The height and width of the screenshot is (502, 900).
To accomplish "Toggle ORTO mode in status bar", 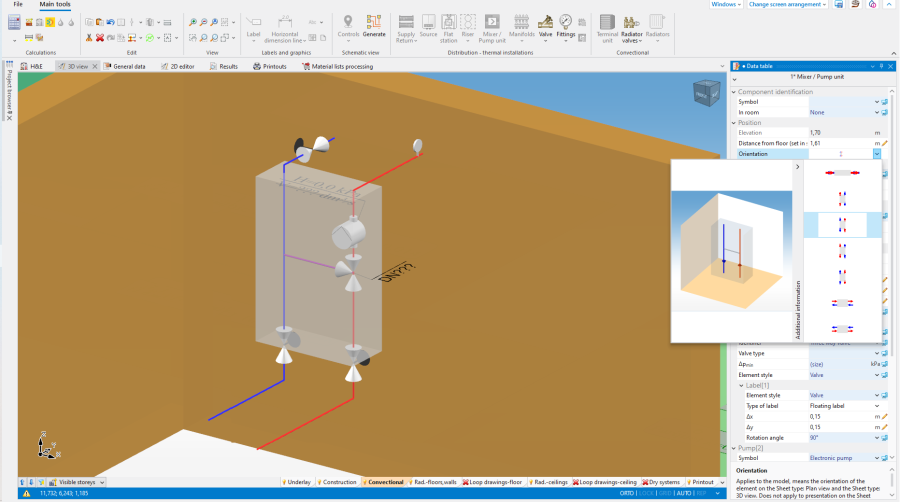I will point(627,493).
